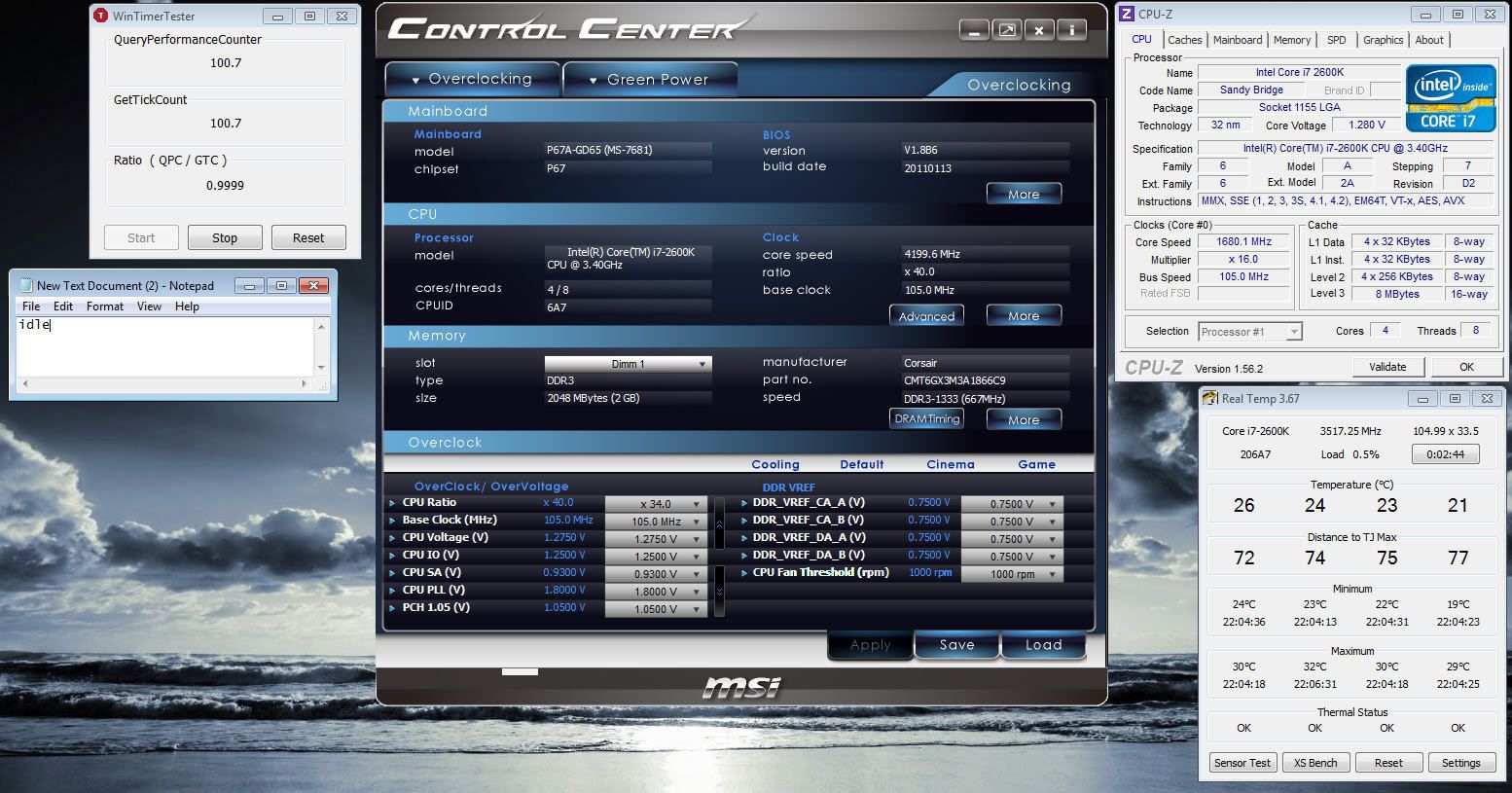The image size is (1512, 793).
Task: Open the Overclocking dropdown tab
Action: click(472, 79)
